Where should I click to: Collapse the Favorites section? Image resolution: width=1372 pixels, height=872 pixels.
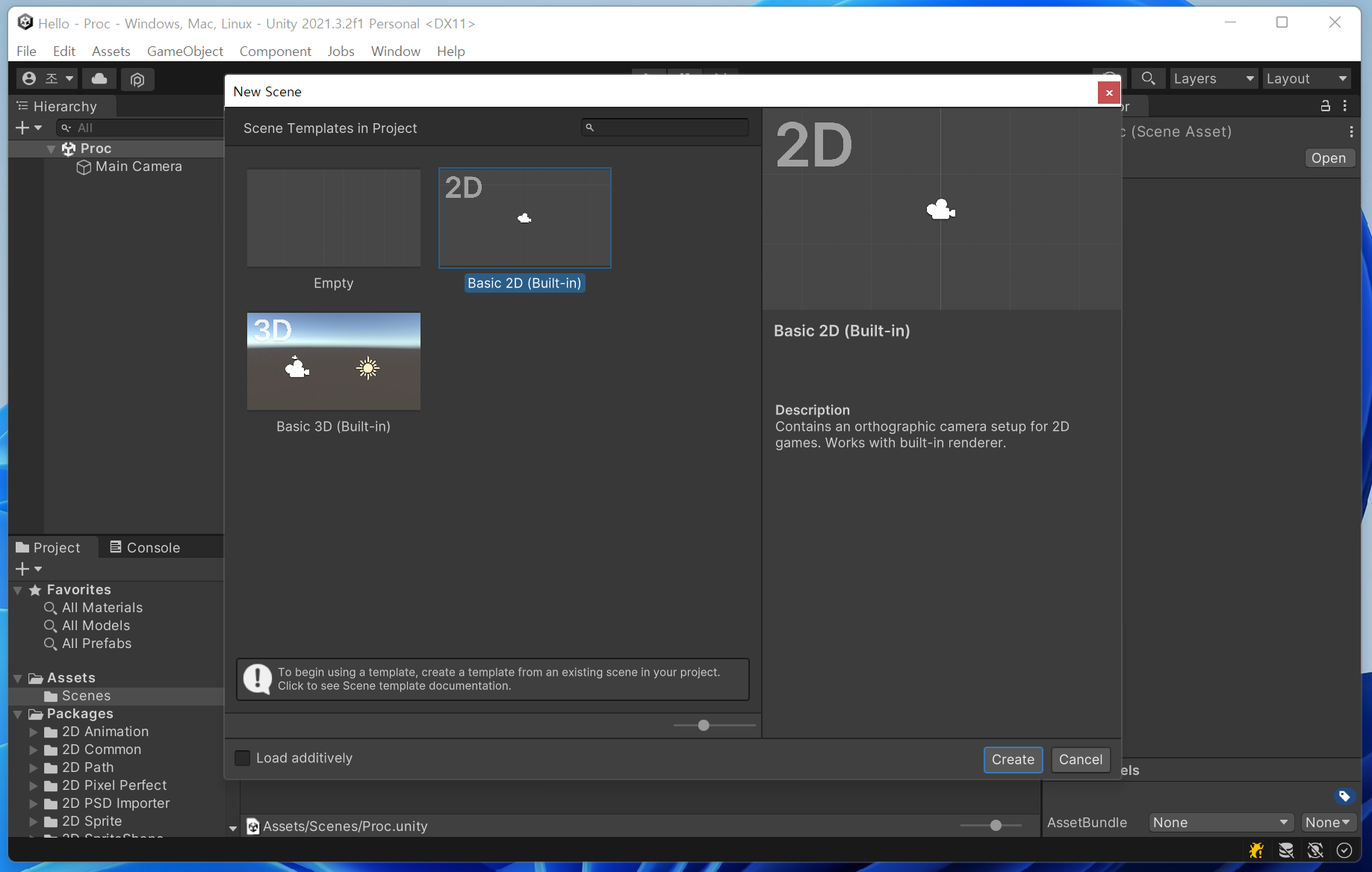[x=18, y=591]
